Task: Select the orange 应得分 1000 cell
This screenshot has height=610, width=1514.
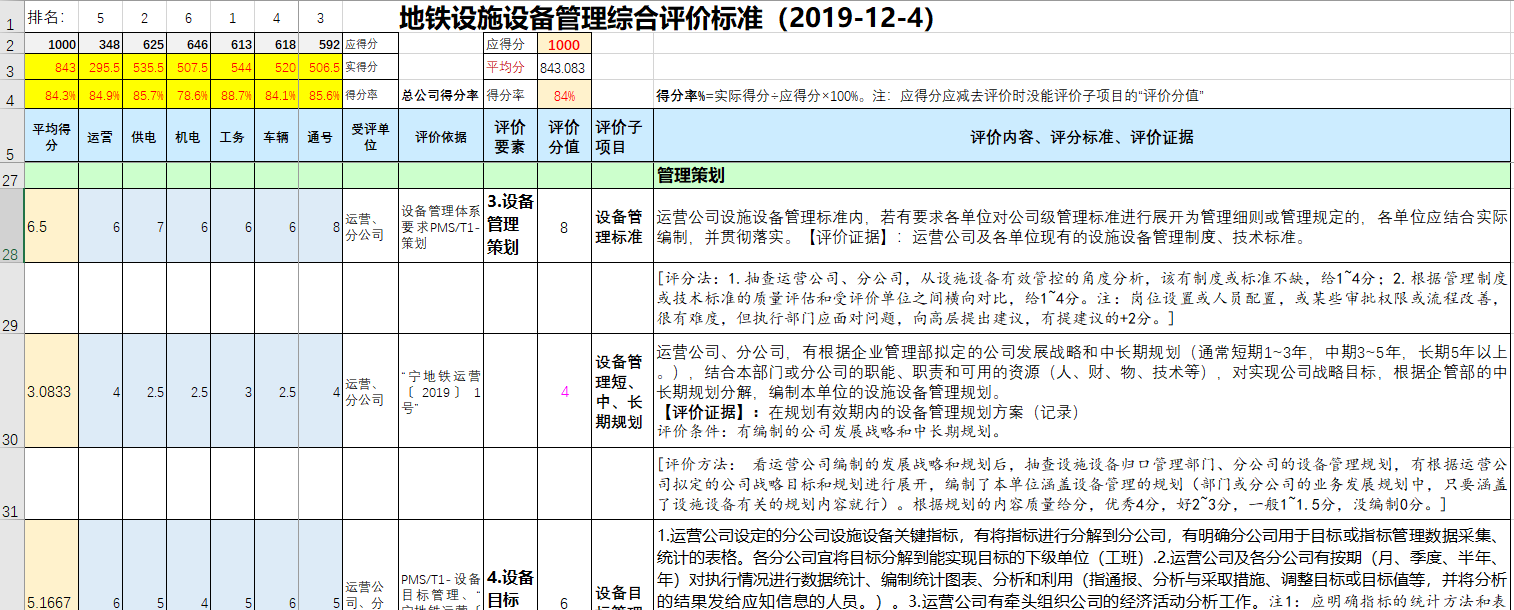Action: click(x=563, y=45)
